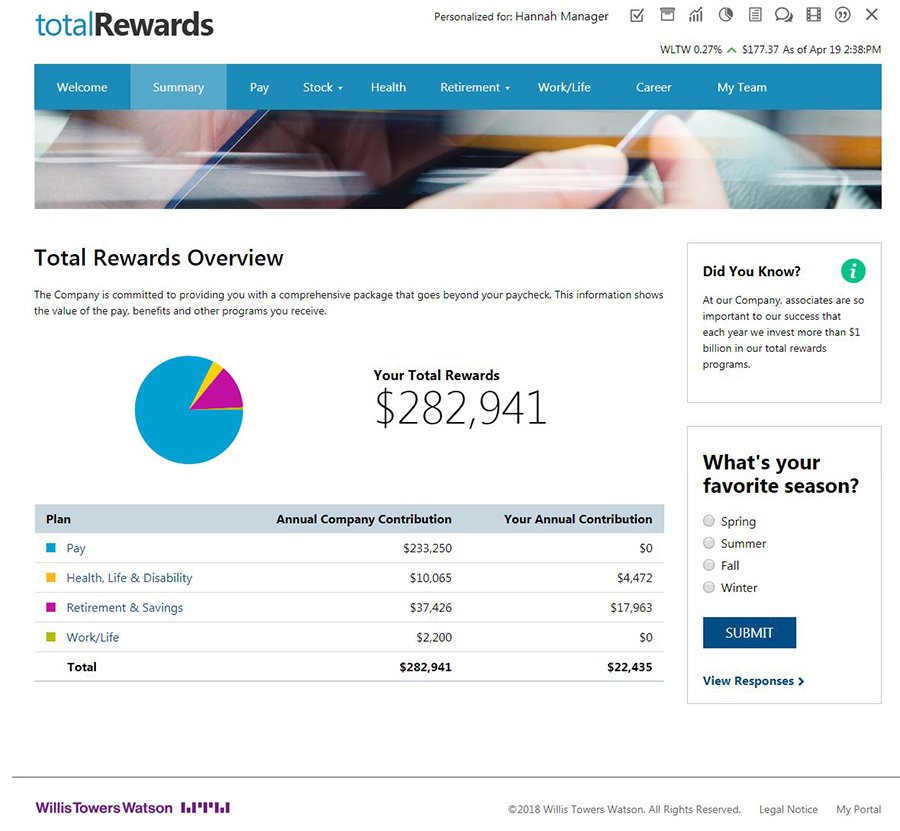Open the video film reel icon
This screenshot has width=900, height=831.
[x=813, y=15]
